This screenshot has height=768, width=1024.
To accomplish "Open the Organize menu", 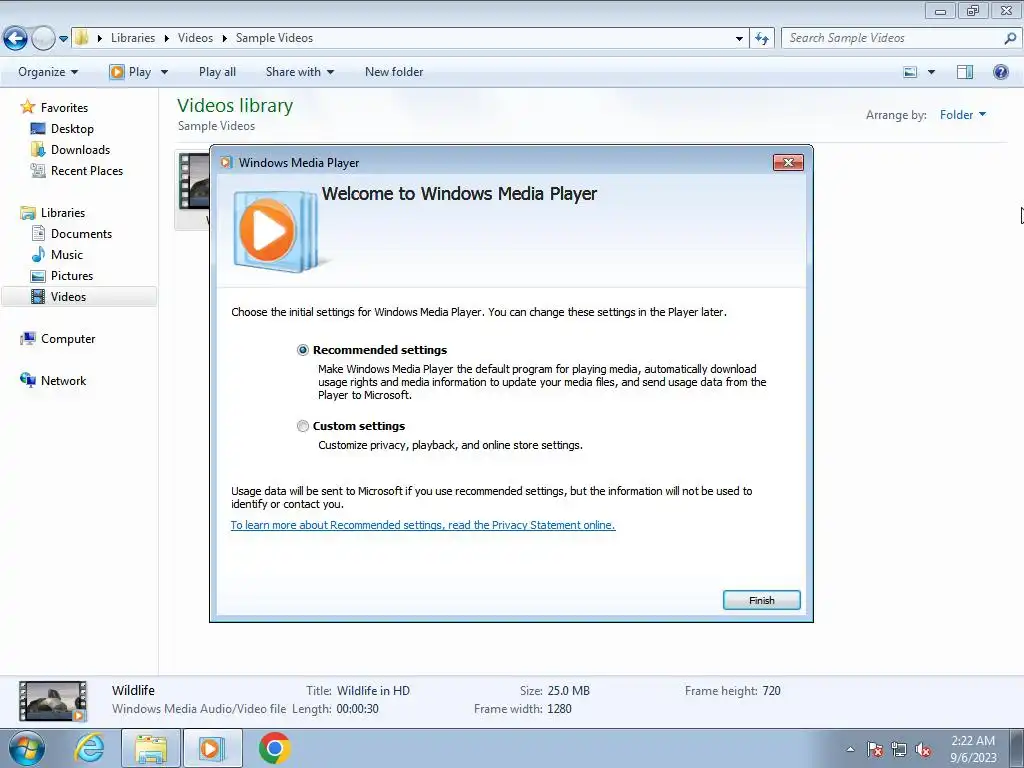I will [48, 72].
